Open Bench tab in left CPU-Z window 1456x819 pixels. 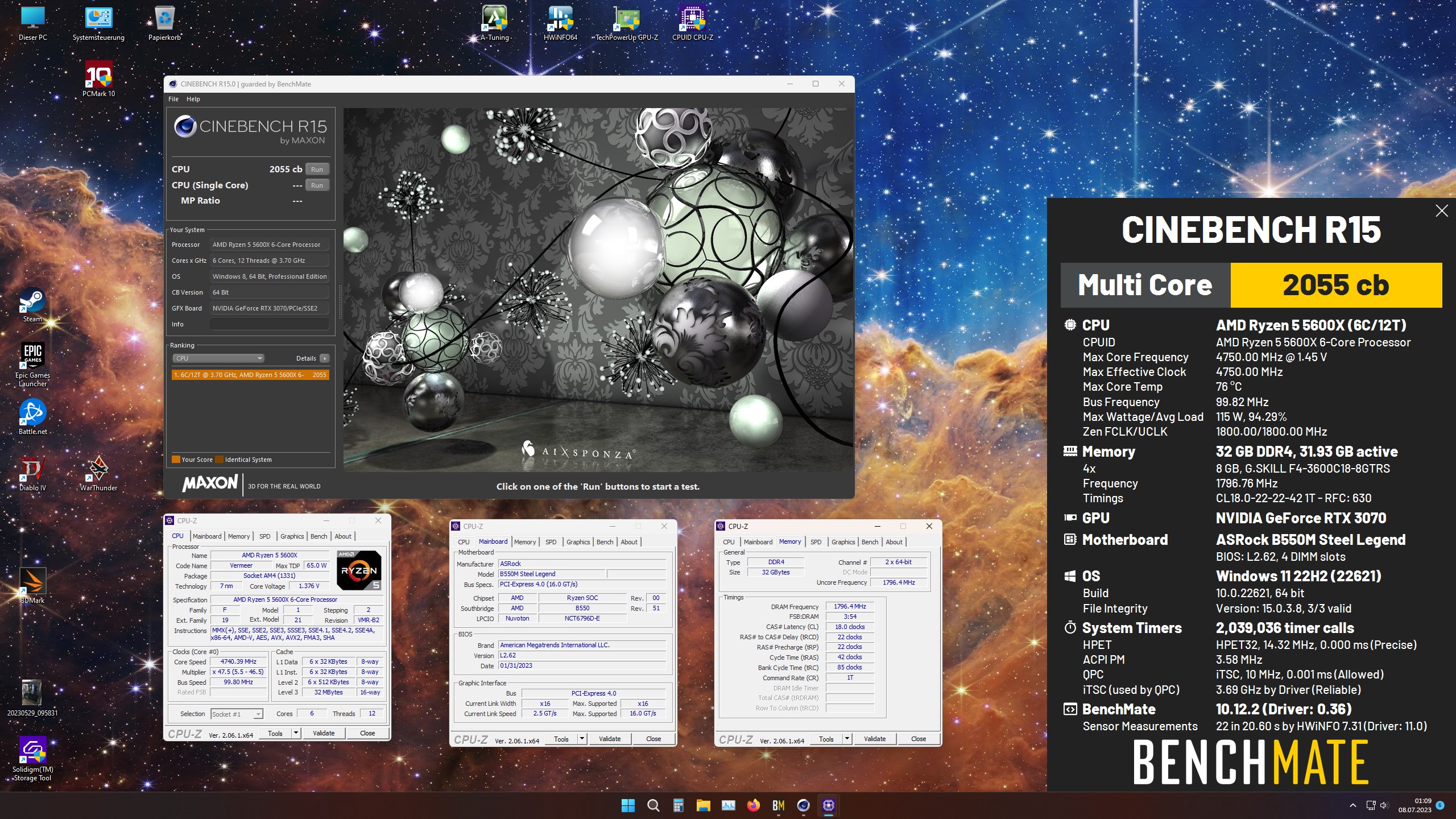tap(319, 536)
